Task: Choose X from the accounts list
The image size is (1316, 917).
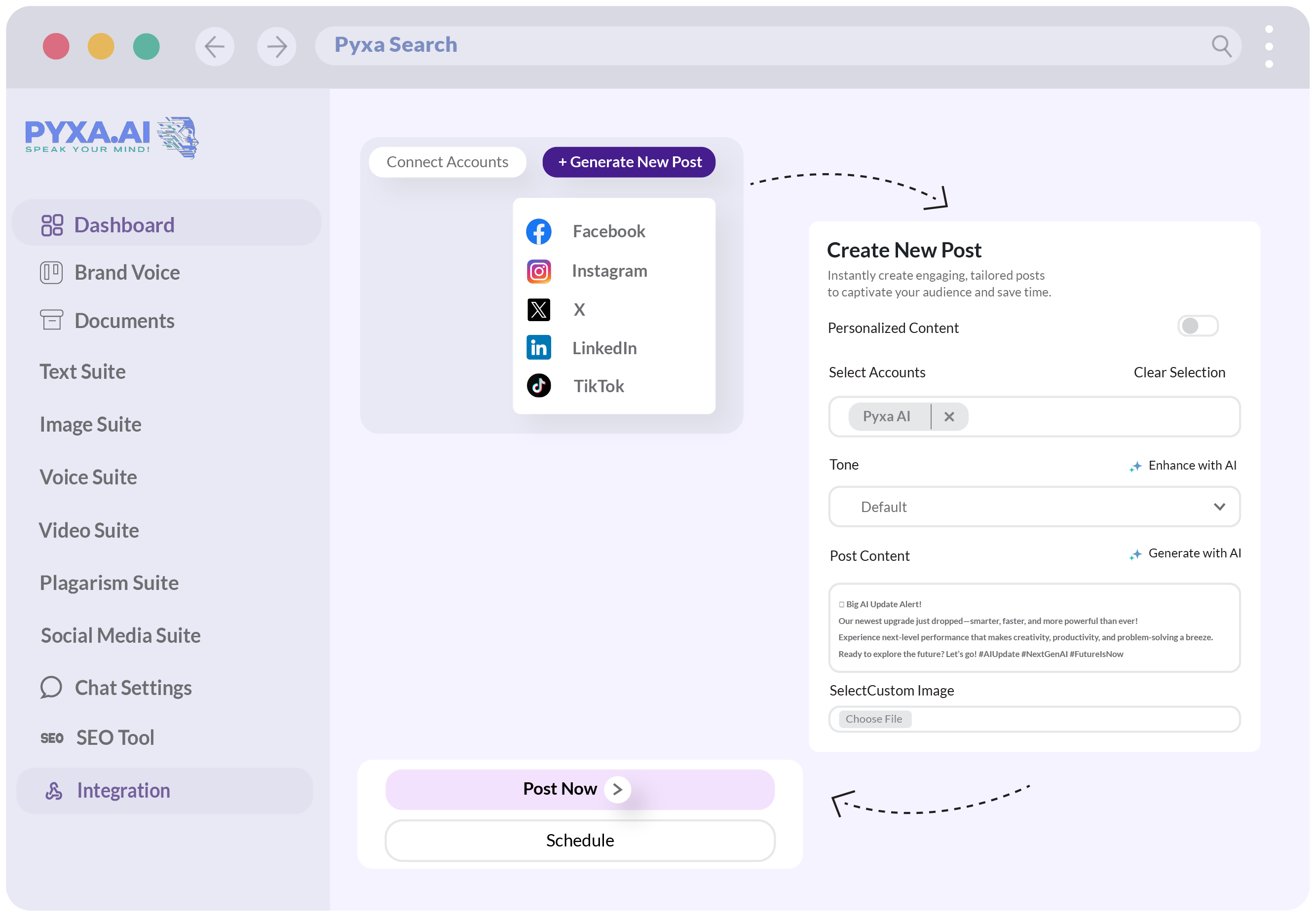Action: [x=579, y=310]
